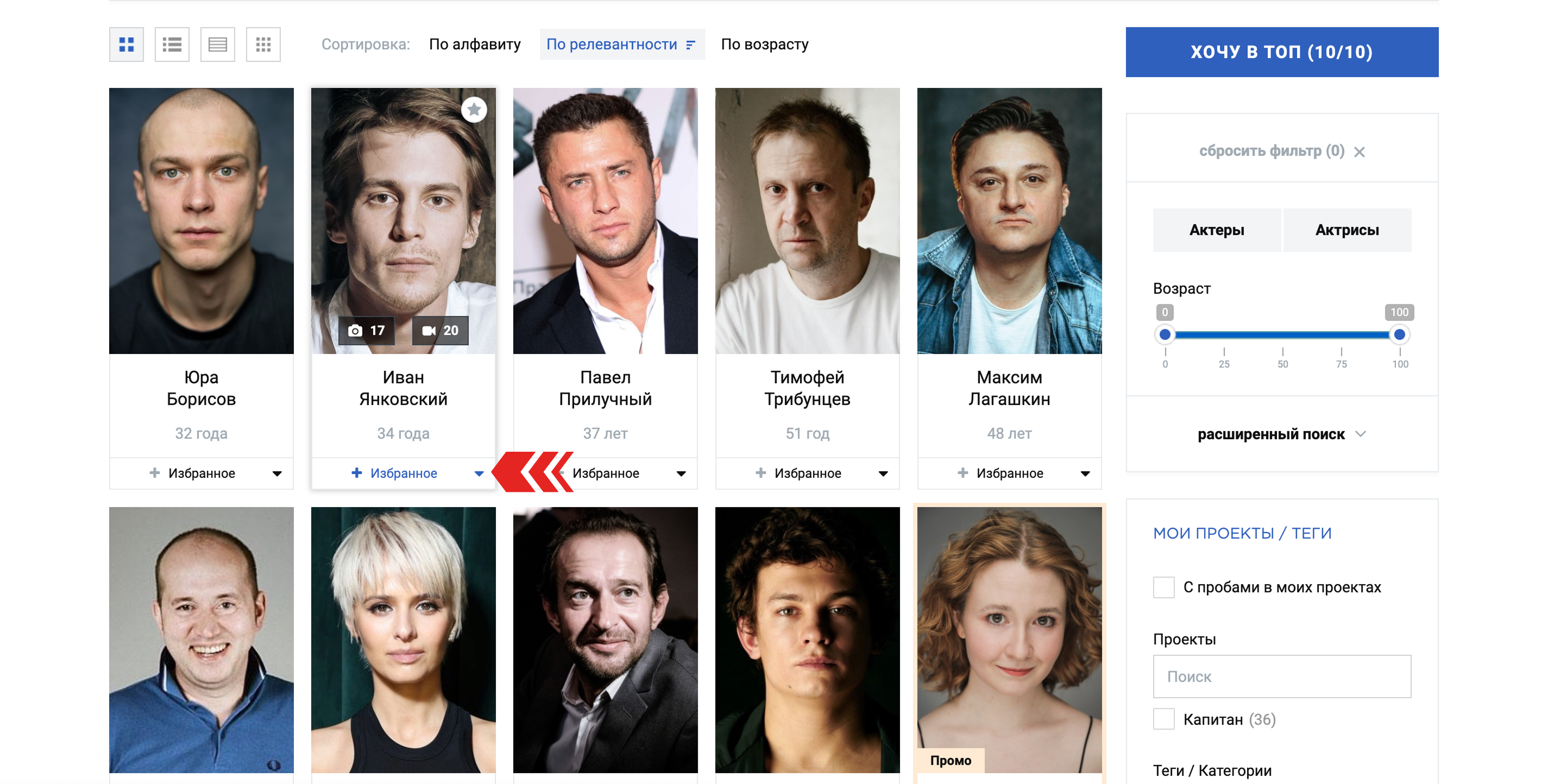Select the Актрисы tab
This screenshot has height=784, width=1548.
coord(1347,230)
